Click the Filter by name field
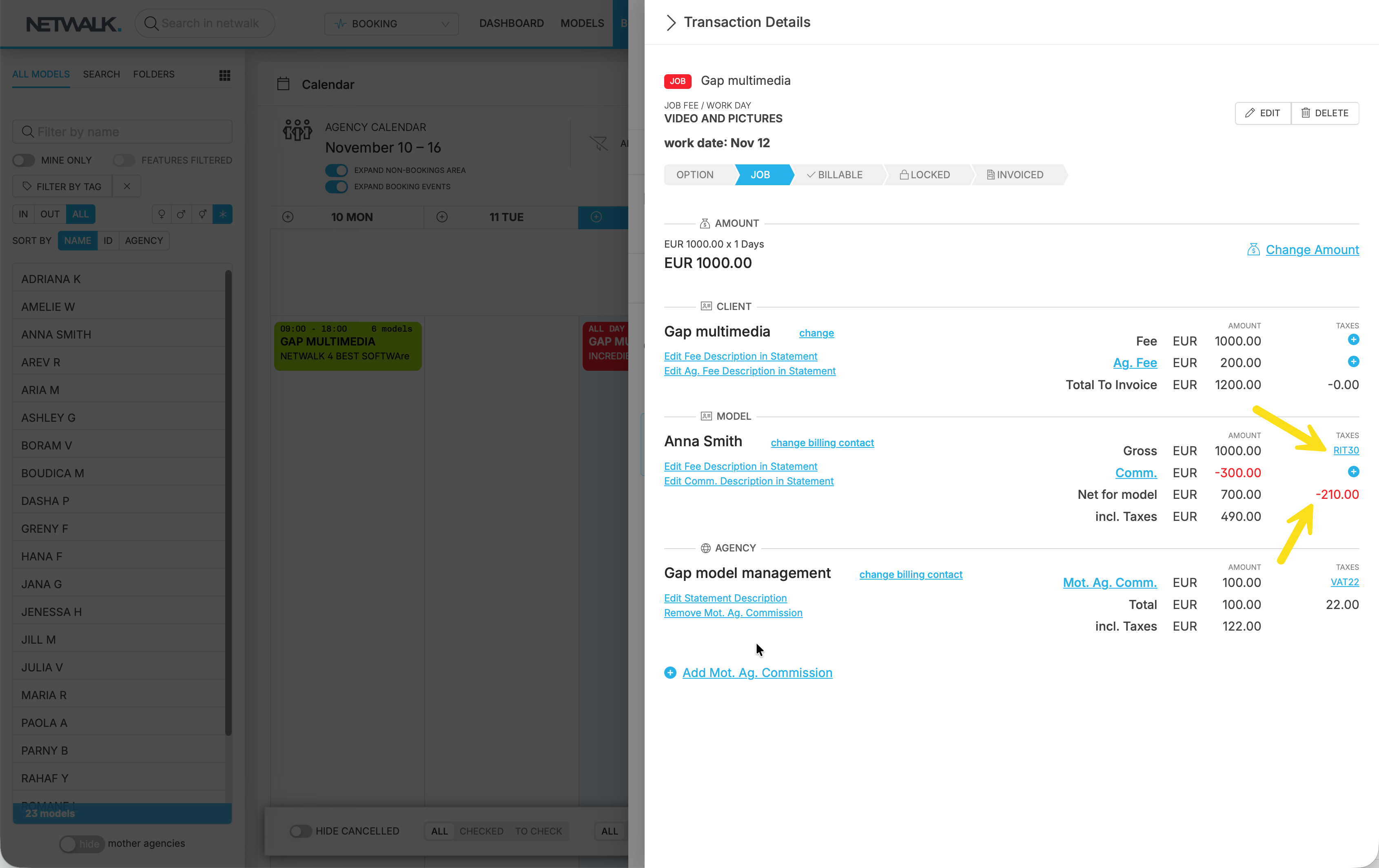The image size is (1379, 868). (122, 132)
